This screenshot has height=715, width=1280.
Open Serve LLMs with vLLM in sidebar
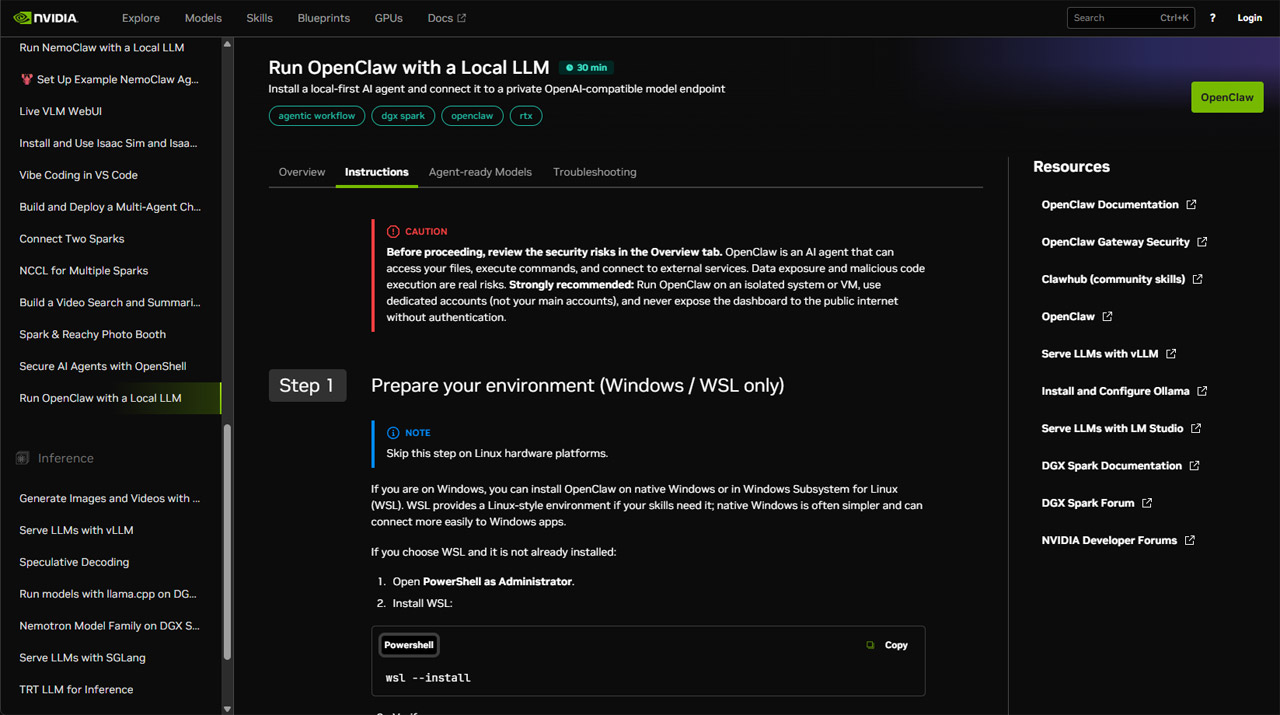(x=76, y=530)
